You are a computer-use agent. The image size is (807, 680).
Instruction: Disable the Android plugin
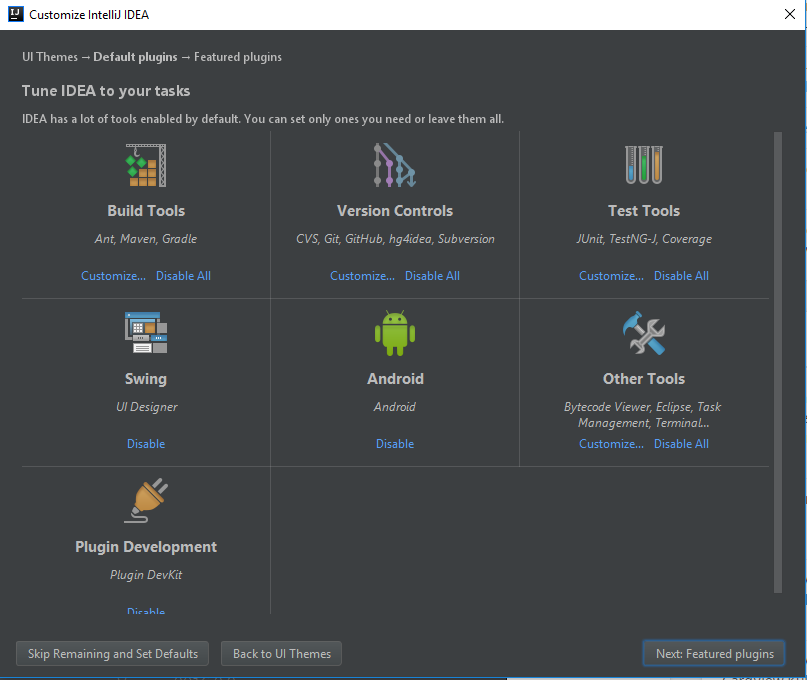tap(395, 444)
